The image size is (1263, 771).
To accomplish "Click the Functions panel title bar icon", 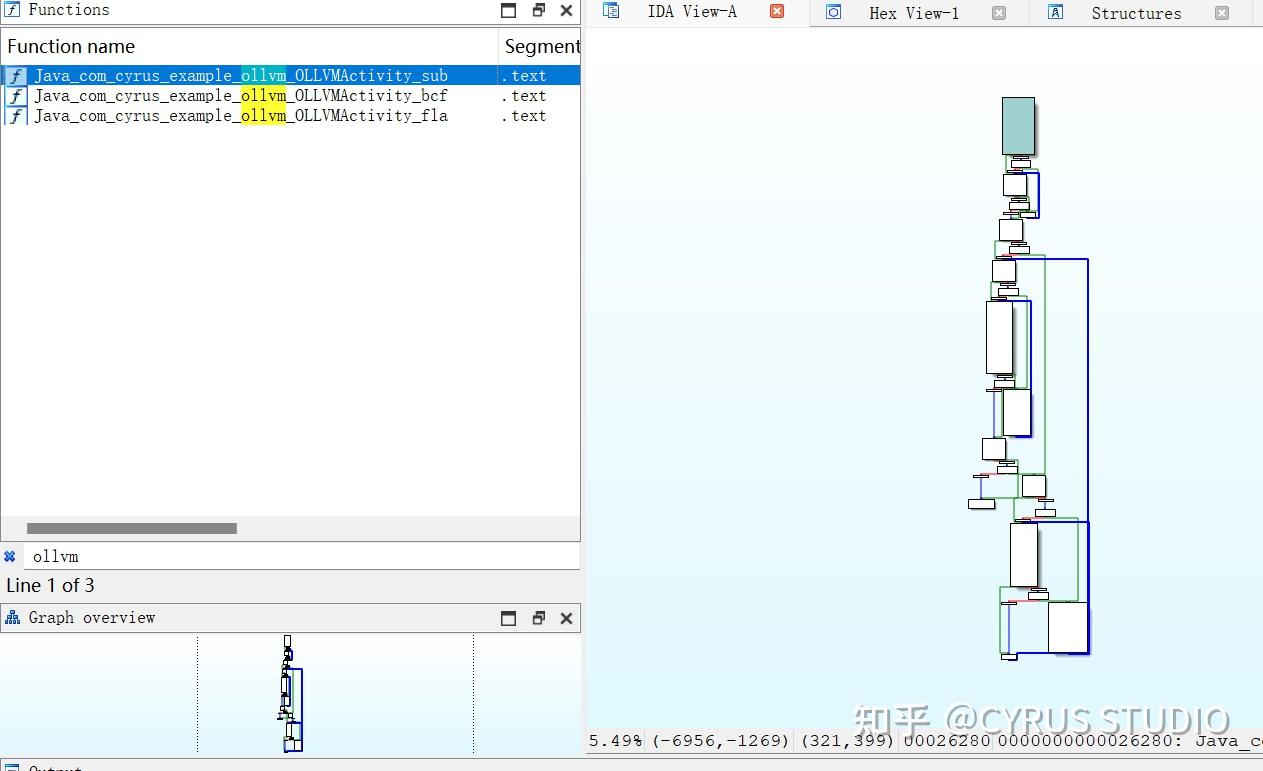I will [x=12, y=10].
